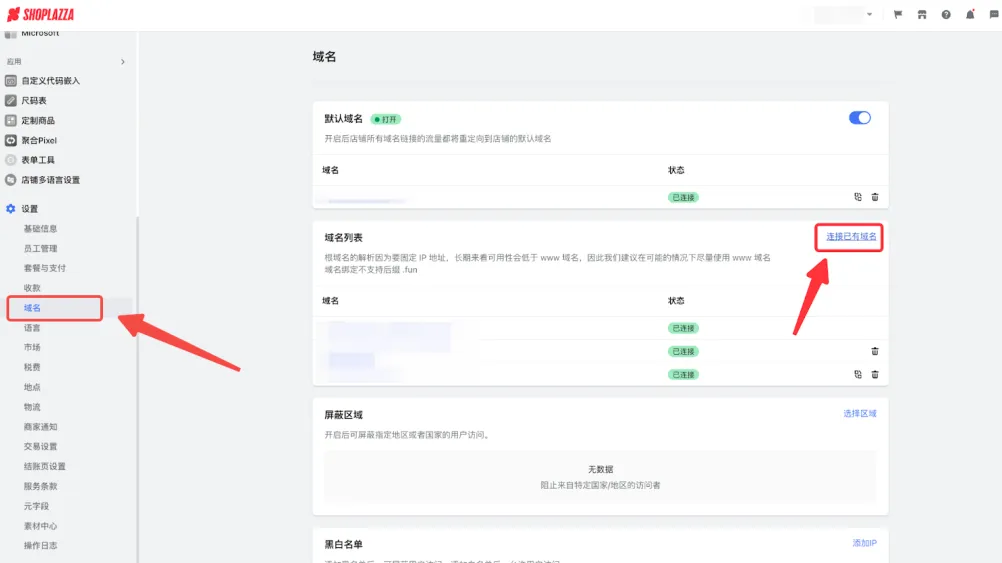This screenshot has height=563, width=1002.
Task: Open the 尺码表 app label
Action: [x=34, y=100]
